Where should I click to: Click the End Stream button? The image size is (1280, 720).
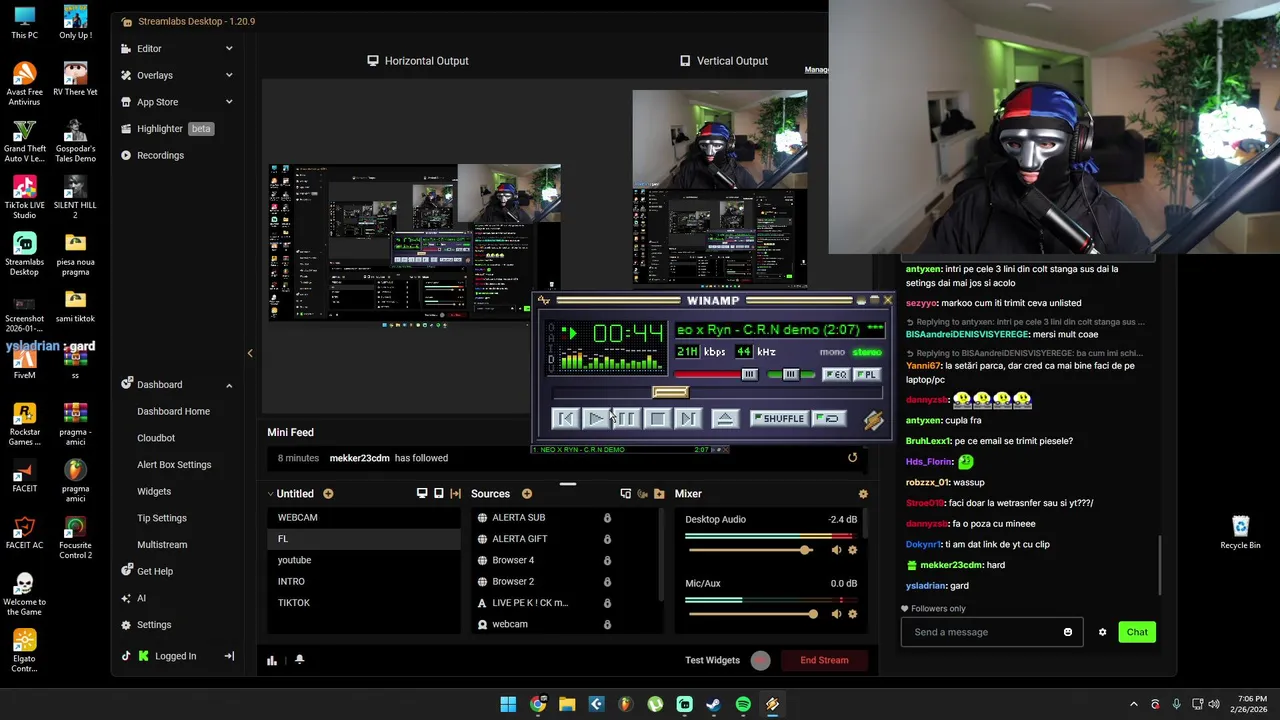coord(824,660)
